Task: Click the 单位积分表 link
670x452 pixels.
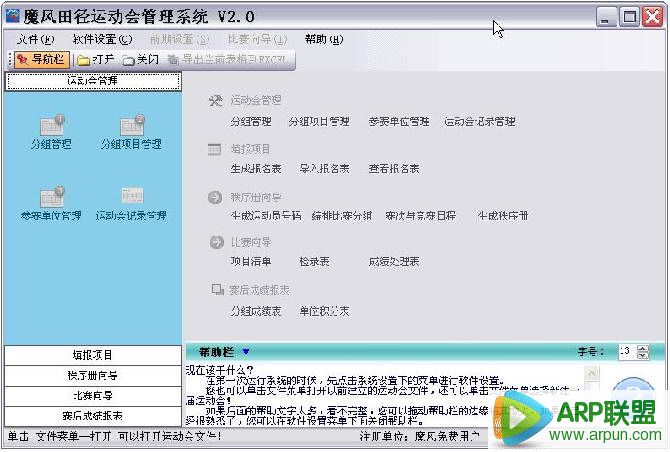Action: tap(324, 311)
